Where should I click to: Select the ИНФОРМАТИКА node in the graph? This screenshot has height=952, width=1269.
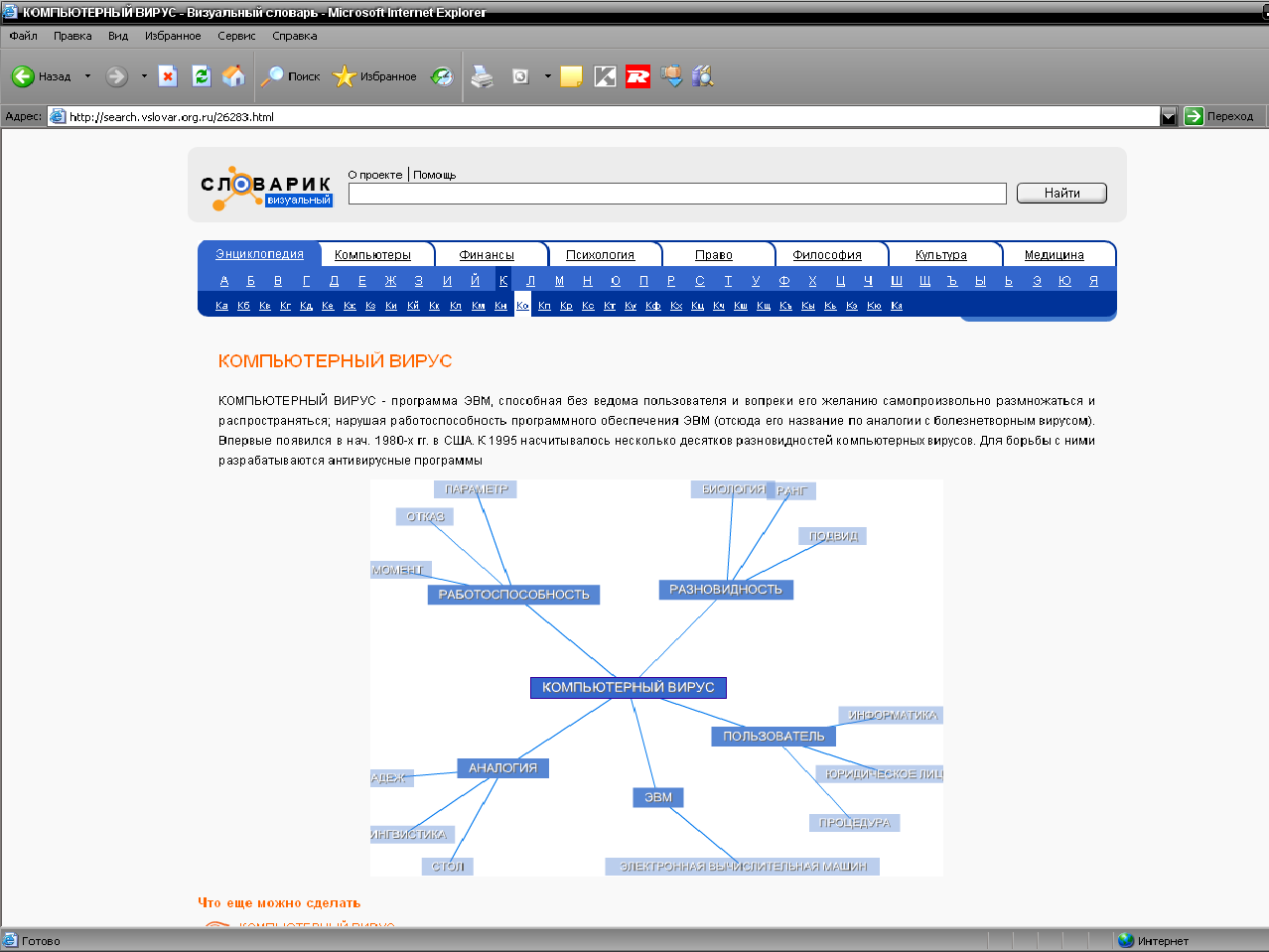point(892,715)
